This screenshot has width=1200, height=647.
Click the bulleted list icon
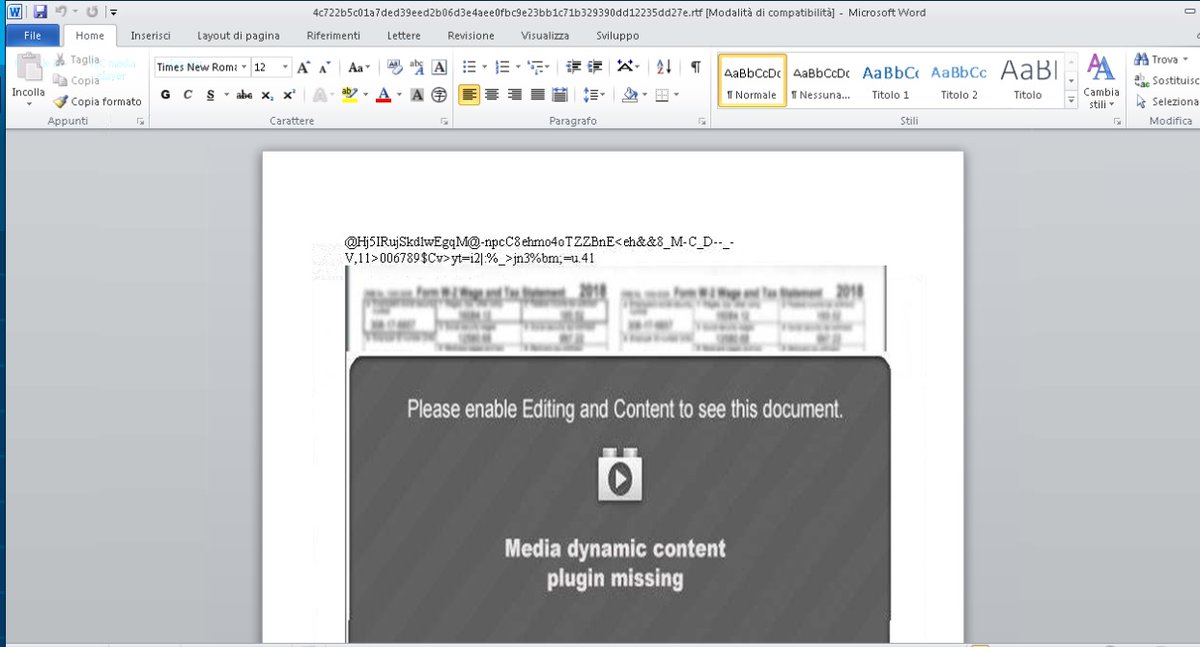(x=469, y=67)
